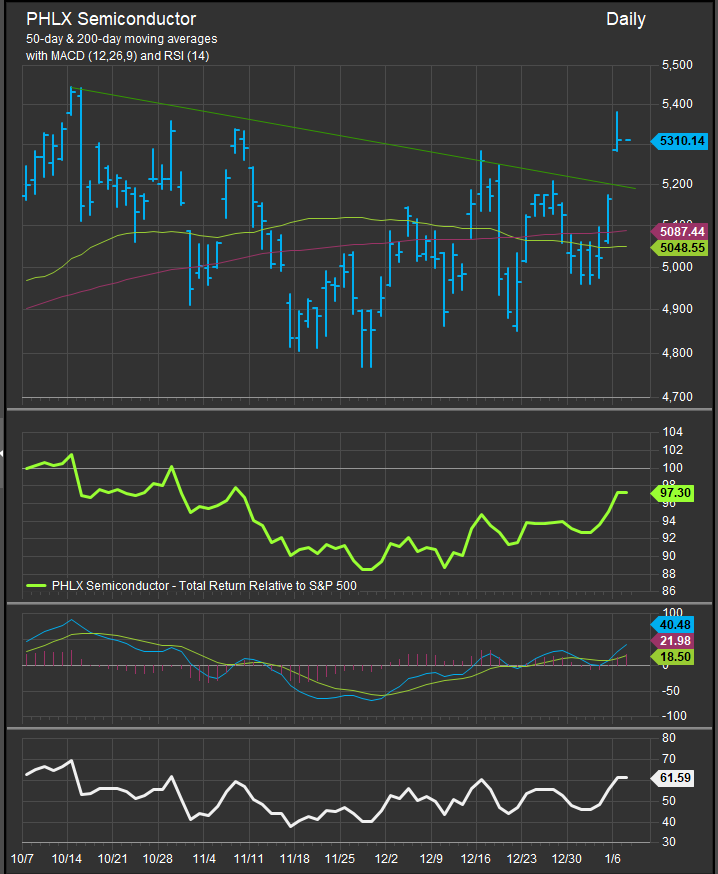The width and height of the screenshot is (718, 874).
Task: Click the 11/25 date label
Action: click(339, 858)
